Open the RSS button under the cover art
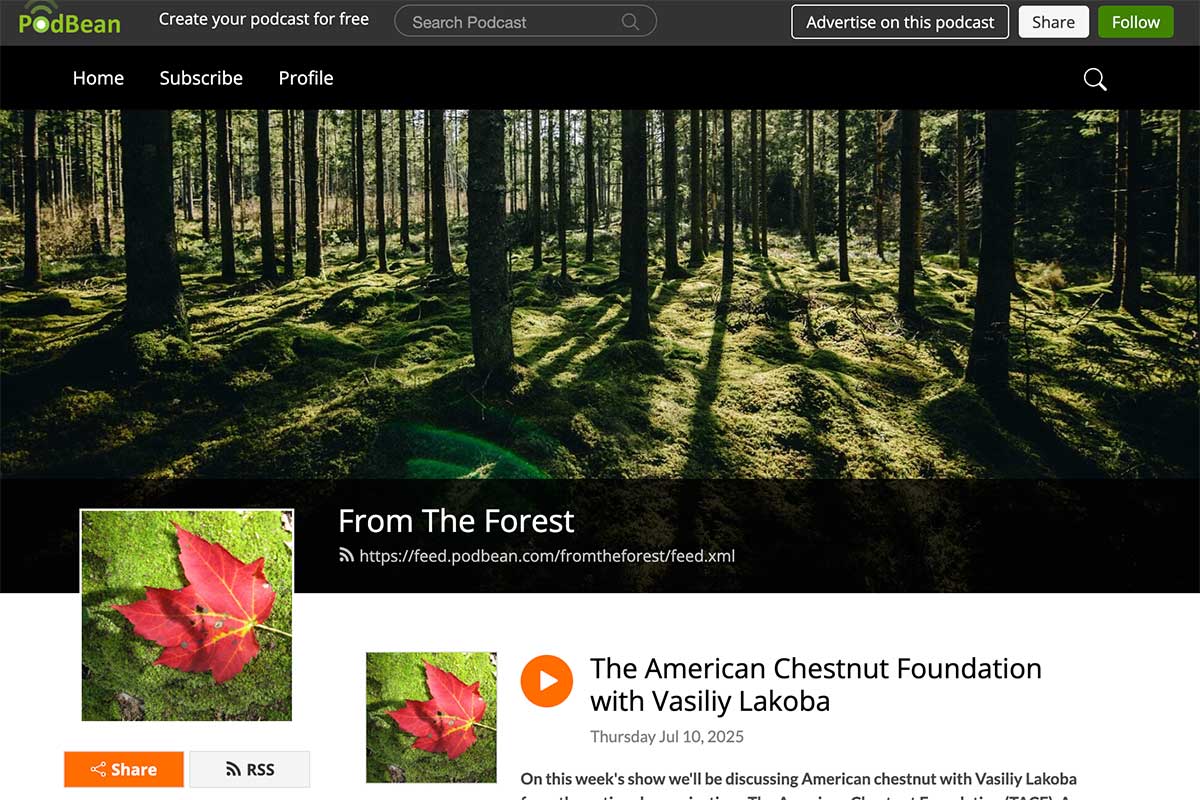This screenshot has height=800, width=1200. pyautogui.click(x=250, y=769)
